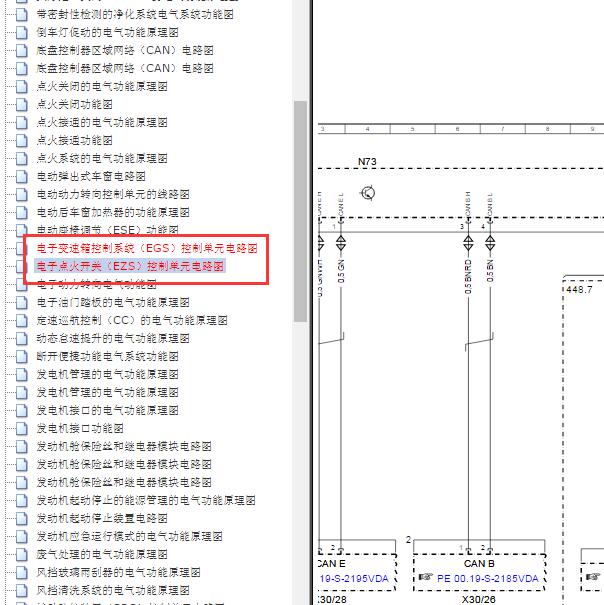Click document icon beside 电动后车窗加热器的功能原理图
This screenshot has width=604, height=605.
22,213
